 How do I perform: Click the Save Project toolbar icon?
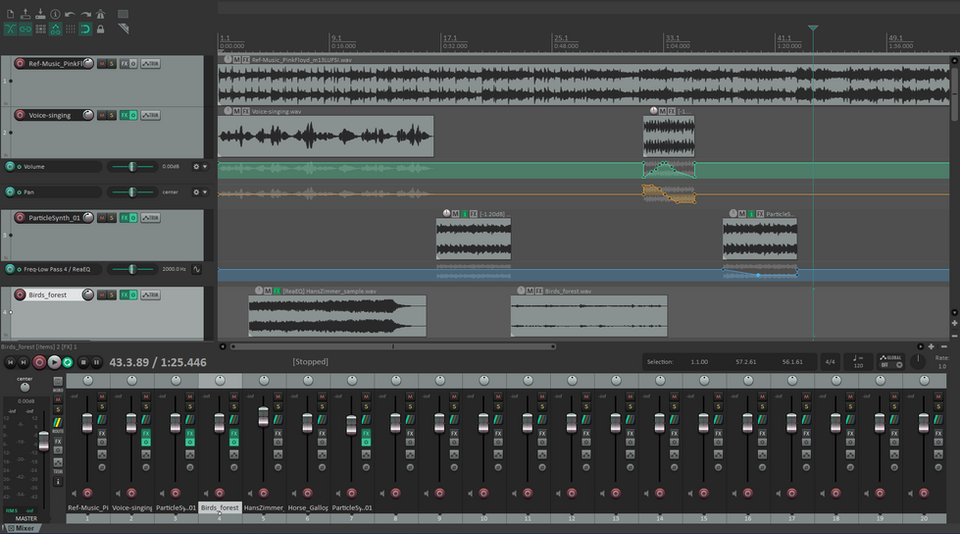[40, 14]
